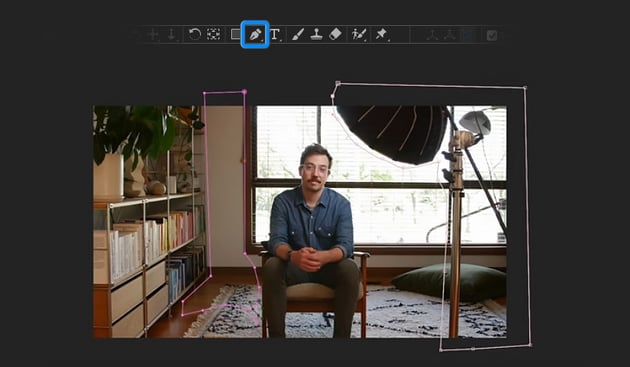Select the Brush tool
This screenshot has width=630, height=367.
tap(297, 35)
